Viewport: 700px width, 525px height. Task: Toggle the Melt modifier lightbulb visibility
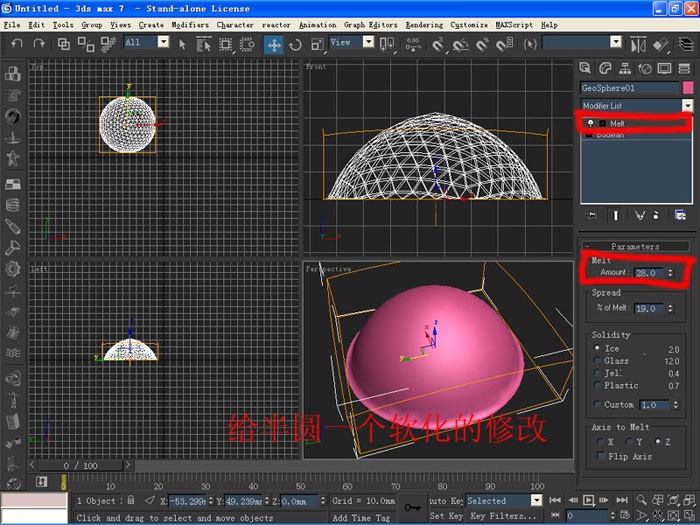pyautogui.click(x=590, y=123)
